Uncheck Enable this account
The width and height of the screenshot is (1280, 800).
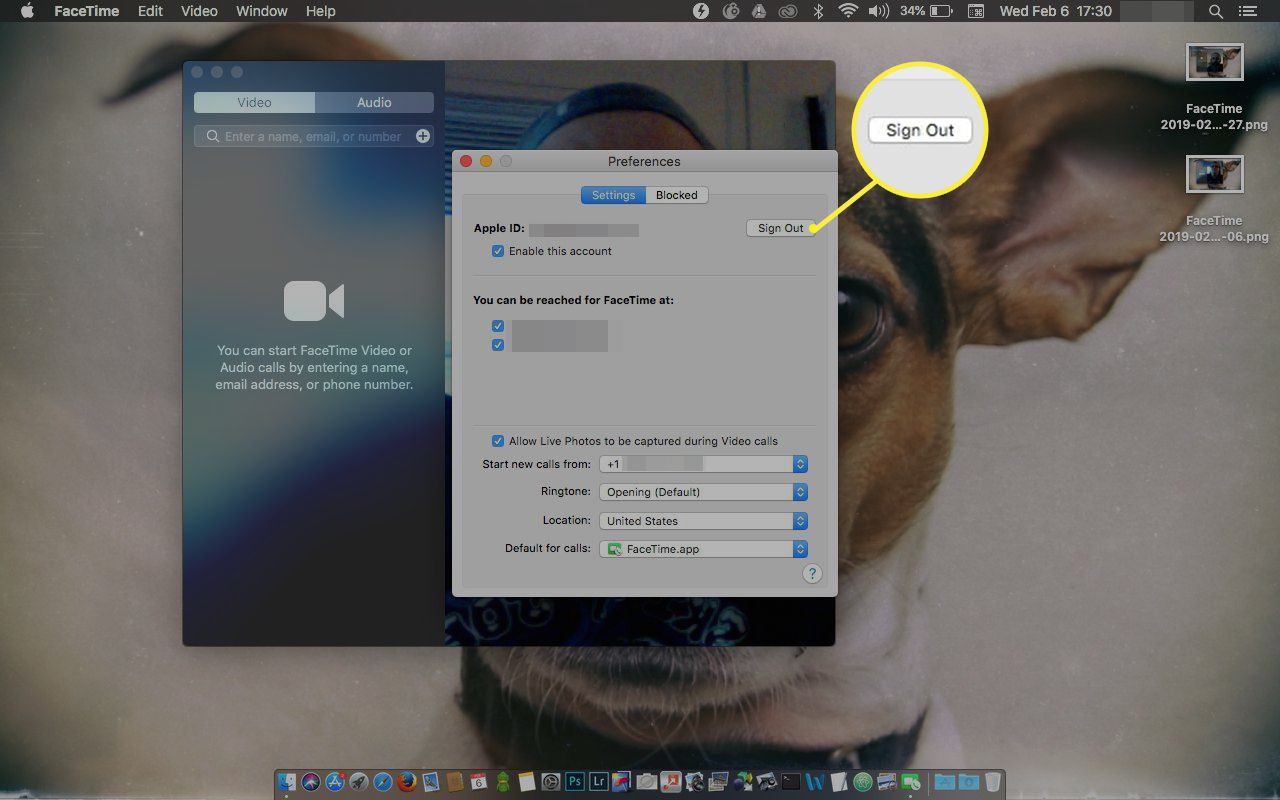(x=498, y=251)
